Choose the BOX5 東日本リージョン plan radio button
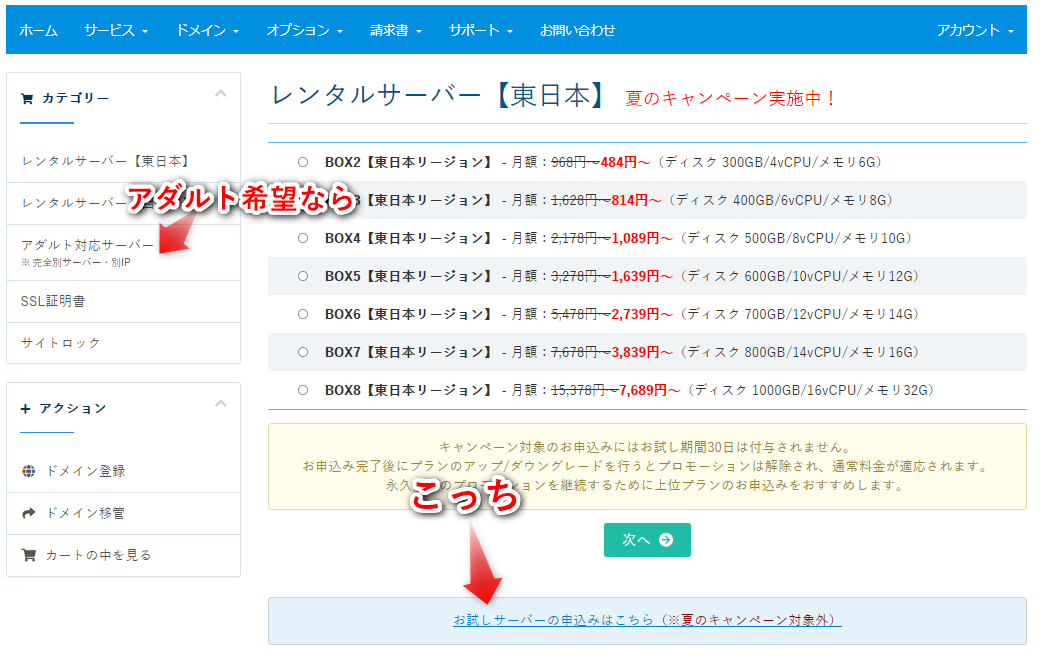The image size is (1040, 669). 302,276
